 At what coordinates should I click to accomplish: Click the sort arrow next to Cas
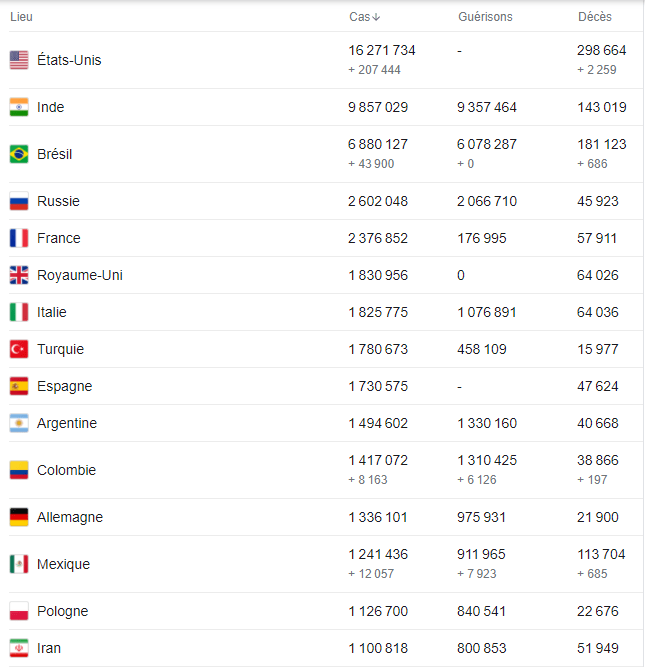(x=376, y=17)
